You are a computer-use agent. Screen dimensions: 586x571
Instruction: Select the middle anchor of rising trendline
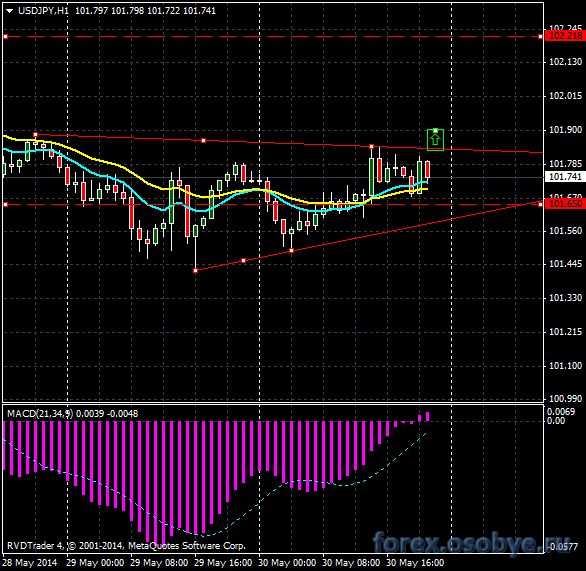(x=244, y=260)
